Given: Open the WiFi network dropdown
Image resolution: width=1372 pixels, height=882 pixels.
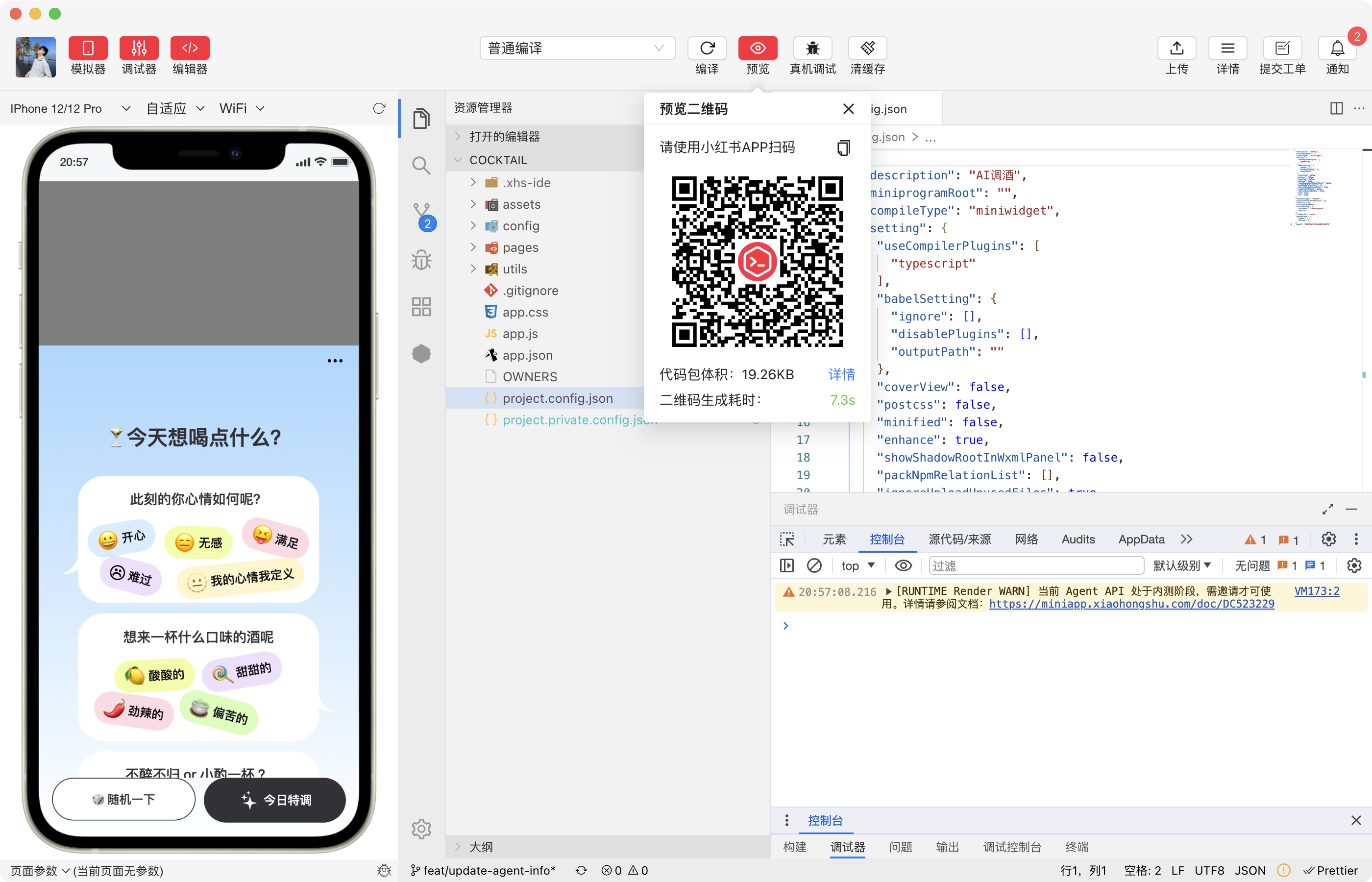Looking at the screenshot, I should (242, 108).
